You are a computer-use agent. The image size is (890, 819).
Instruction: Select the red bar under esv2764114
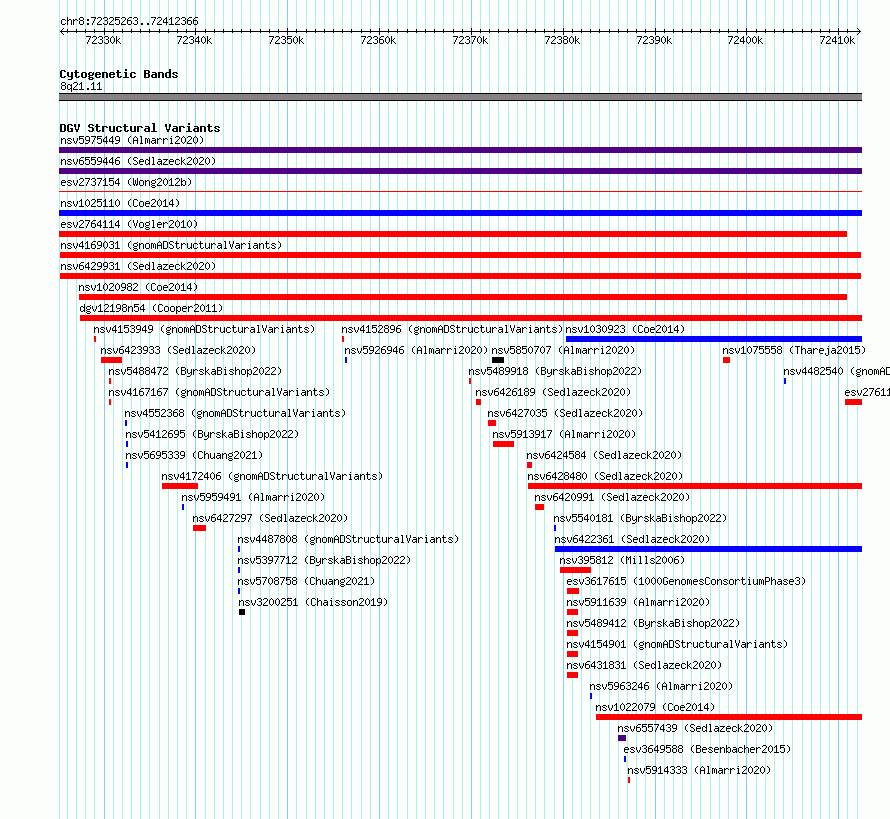[x=453, y=234]
